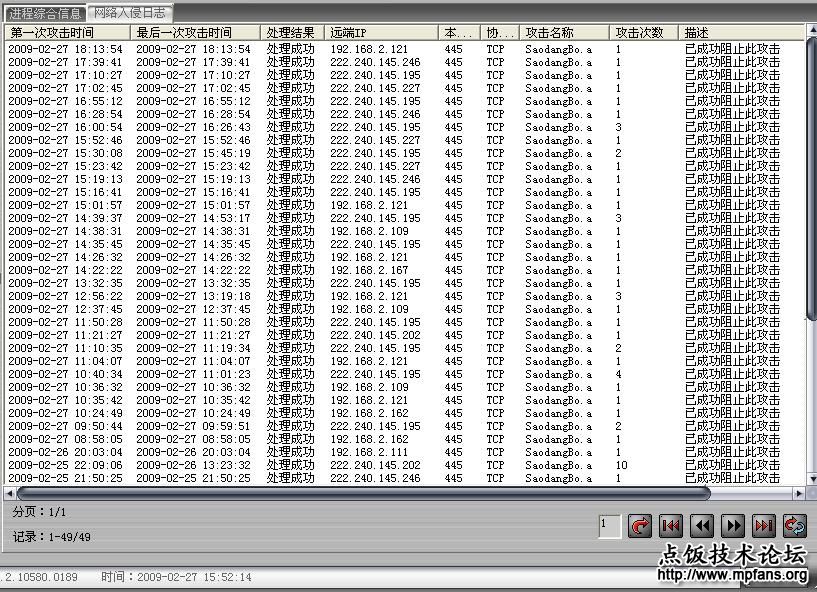Click the 攻击次数 column header

coord(643,33)
